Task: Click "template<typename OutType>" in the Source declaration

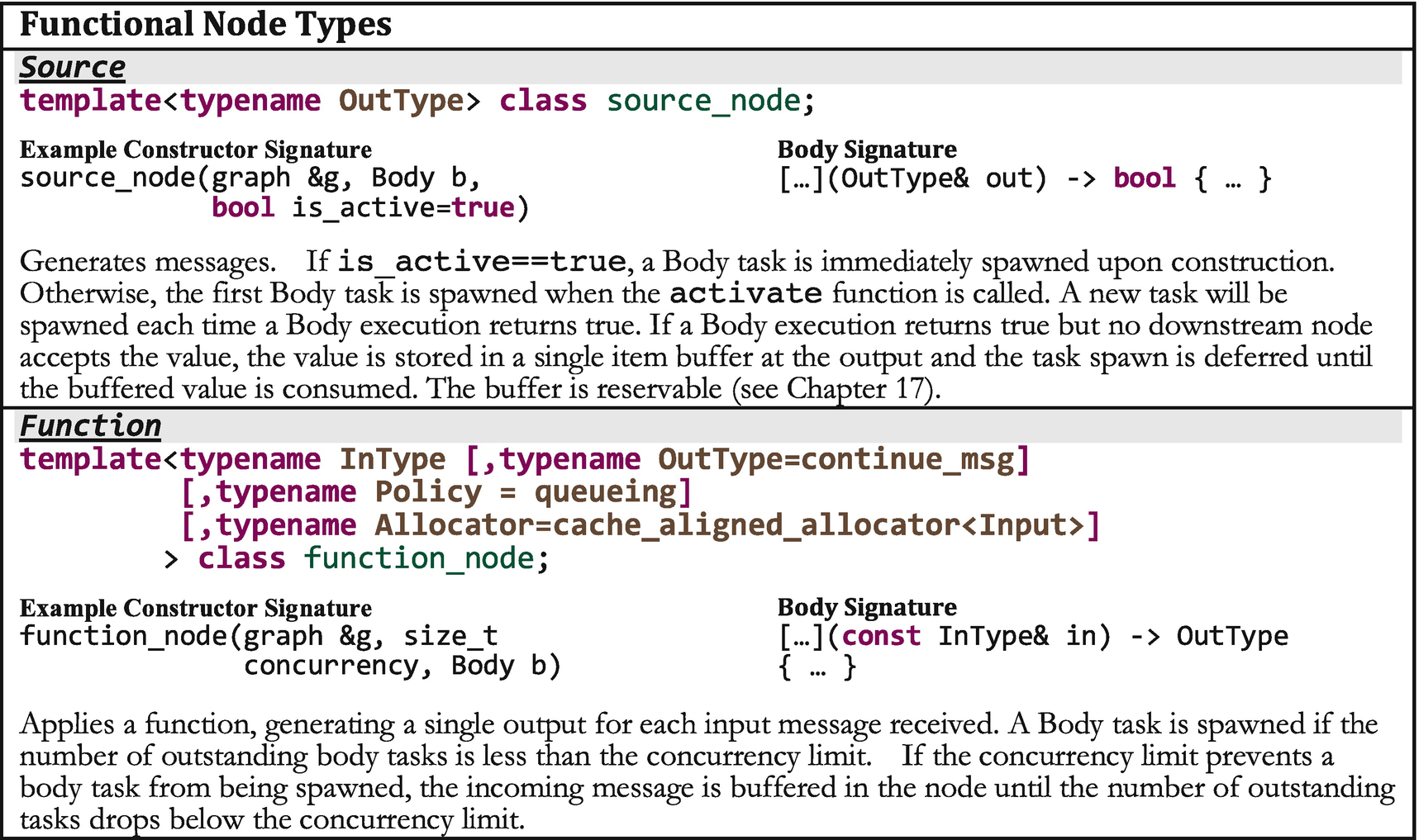Action: click(250, 101)
